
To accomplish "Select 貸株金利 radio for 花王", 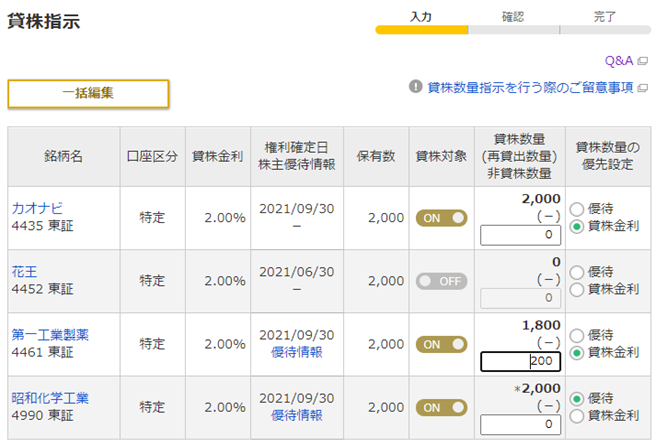I will click(576, 290).
